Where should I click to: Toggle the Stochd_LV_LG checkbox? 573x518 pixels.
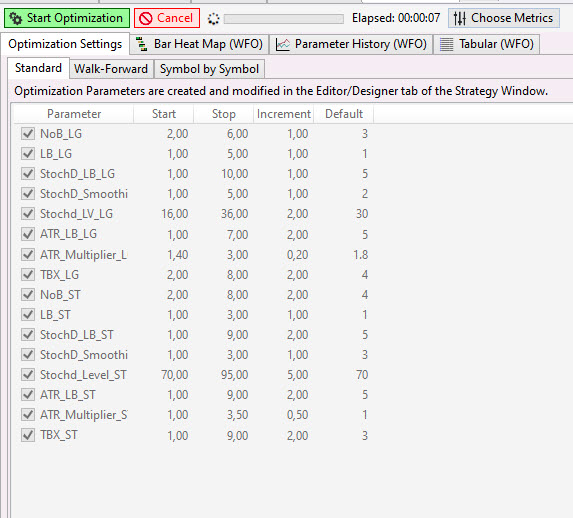pyautogui.click(x=28, y=213)
